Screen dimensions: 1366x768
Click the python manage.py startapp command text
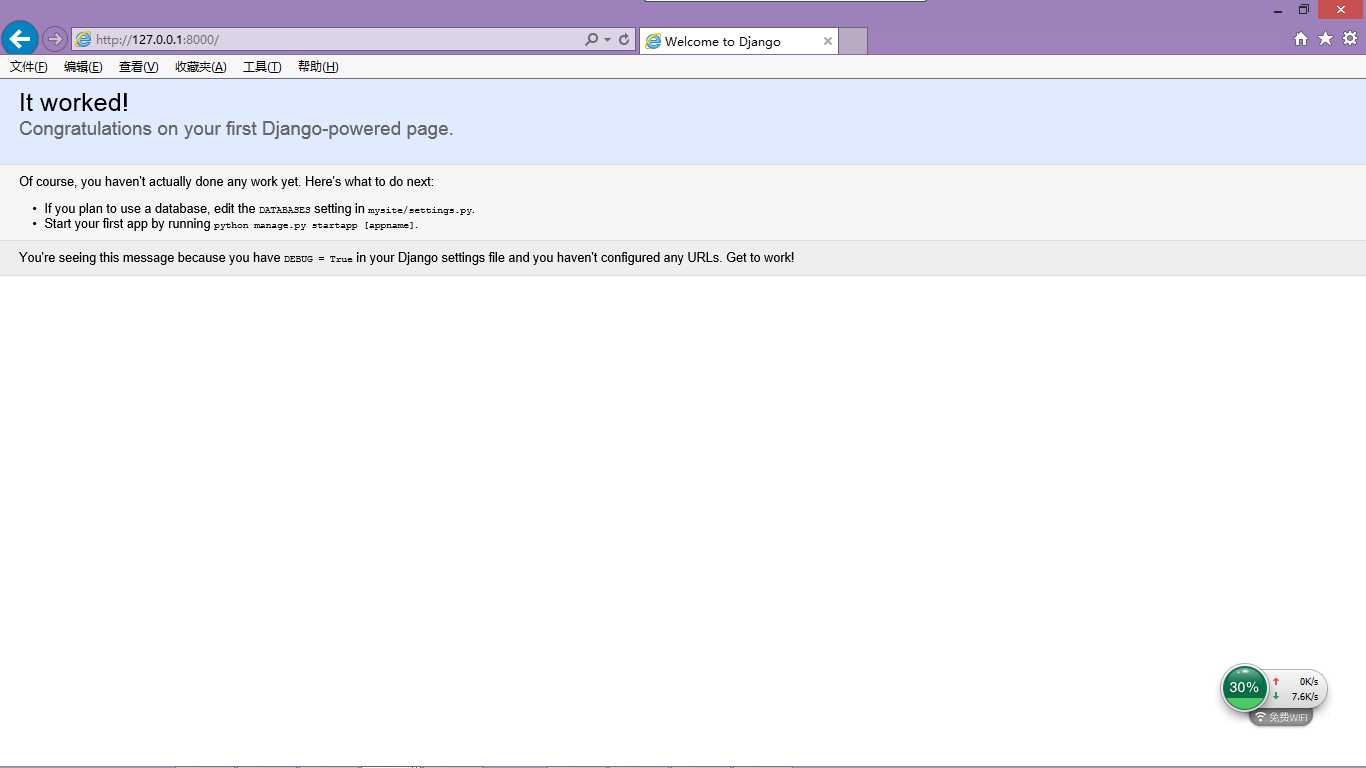tap(315, 225)
